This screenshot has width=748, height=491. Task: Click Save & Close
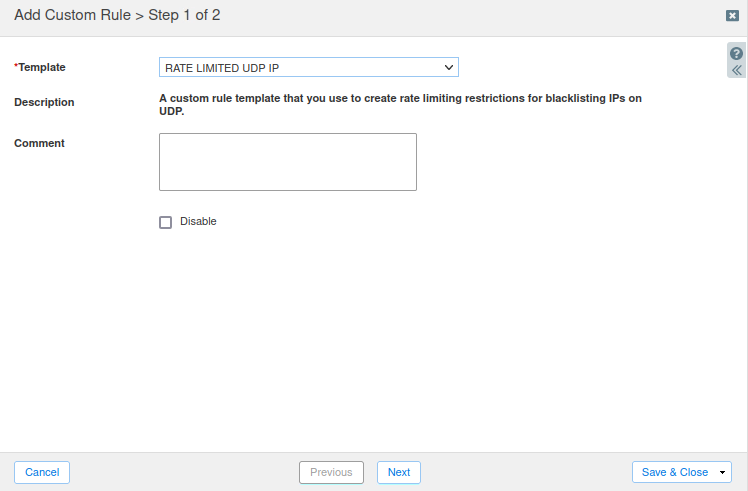674,472
